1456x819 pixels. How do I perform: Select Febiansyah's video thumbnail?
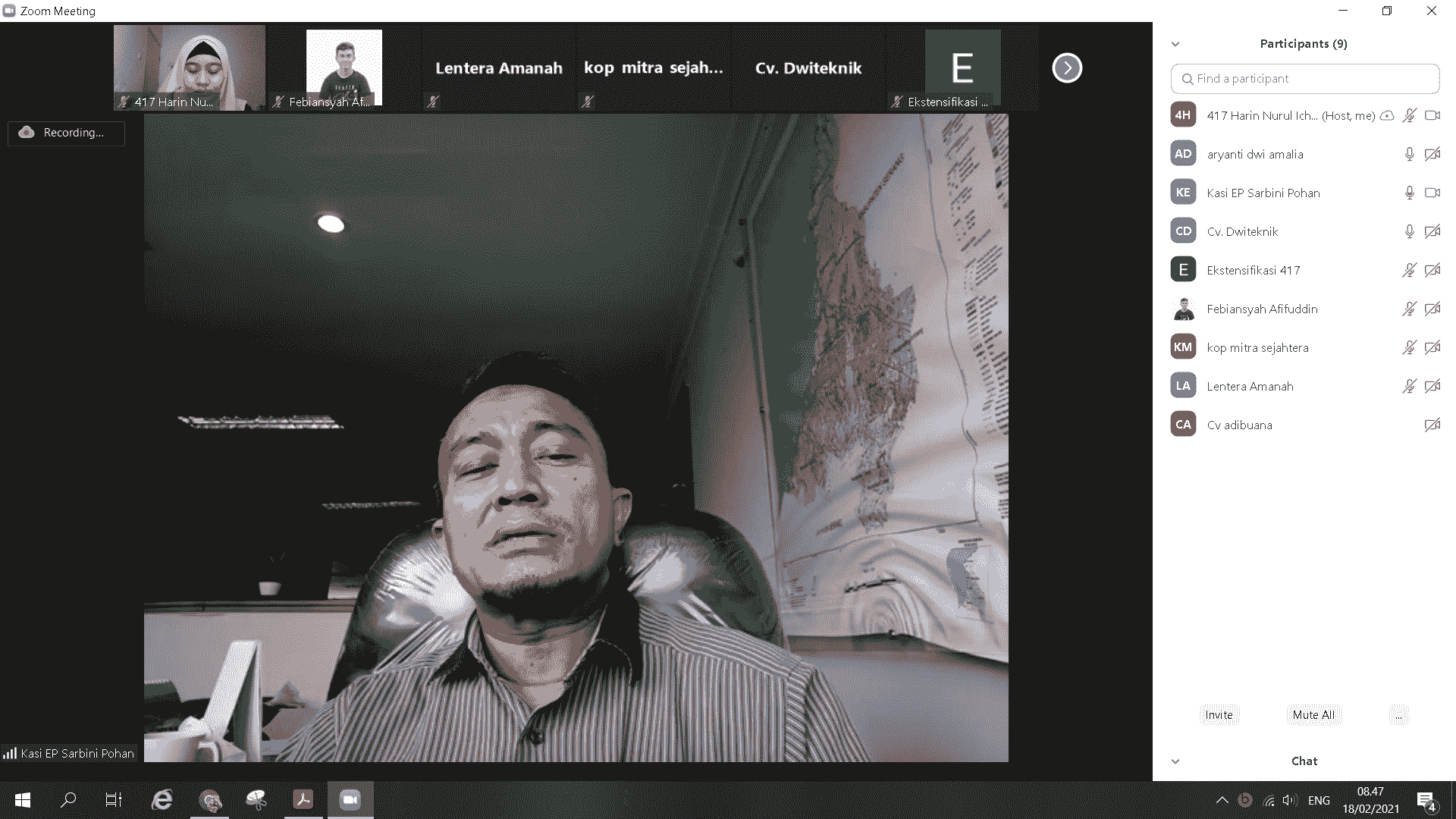tap(344, 68)
